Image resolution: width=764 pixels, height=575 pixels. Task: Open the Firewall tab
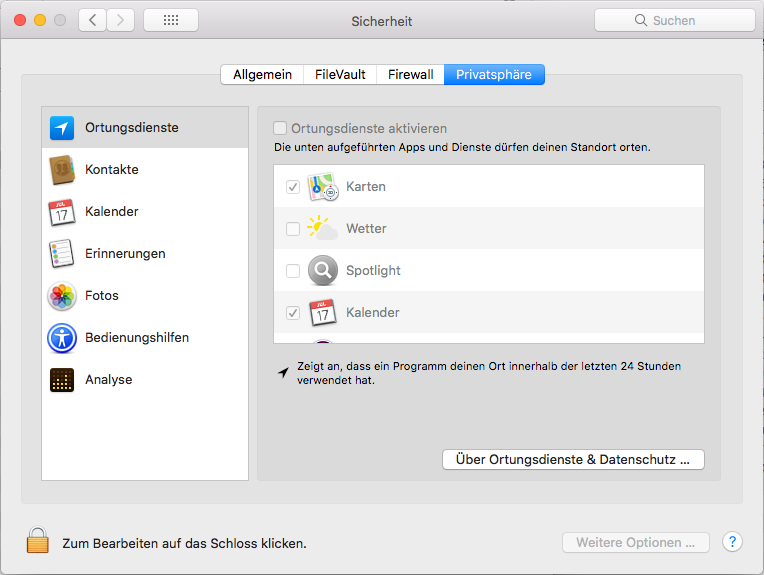coord(410,75)
